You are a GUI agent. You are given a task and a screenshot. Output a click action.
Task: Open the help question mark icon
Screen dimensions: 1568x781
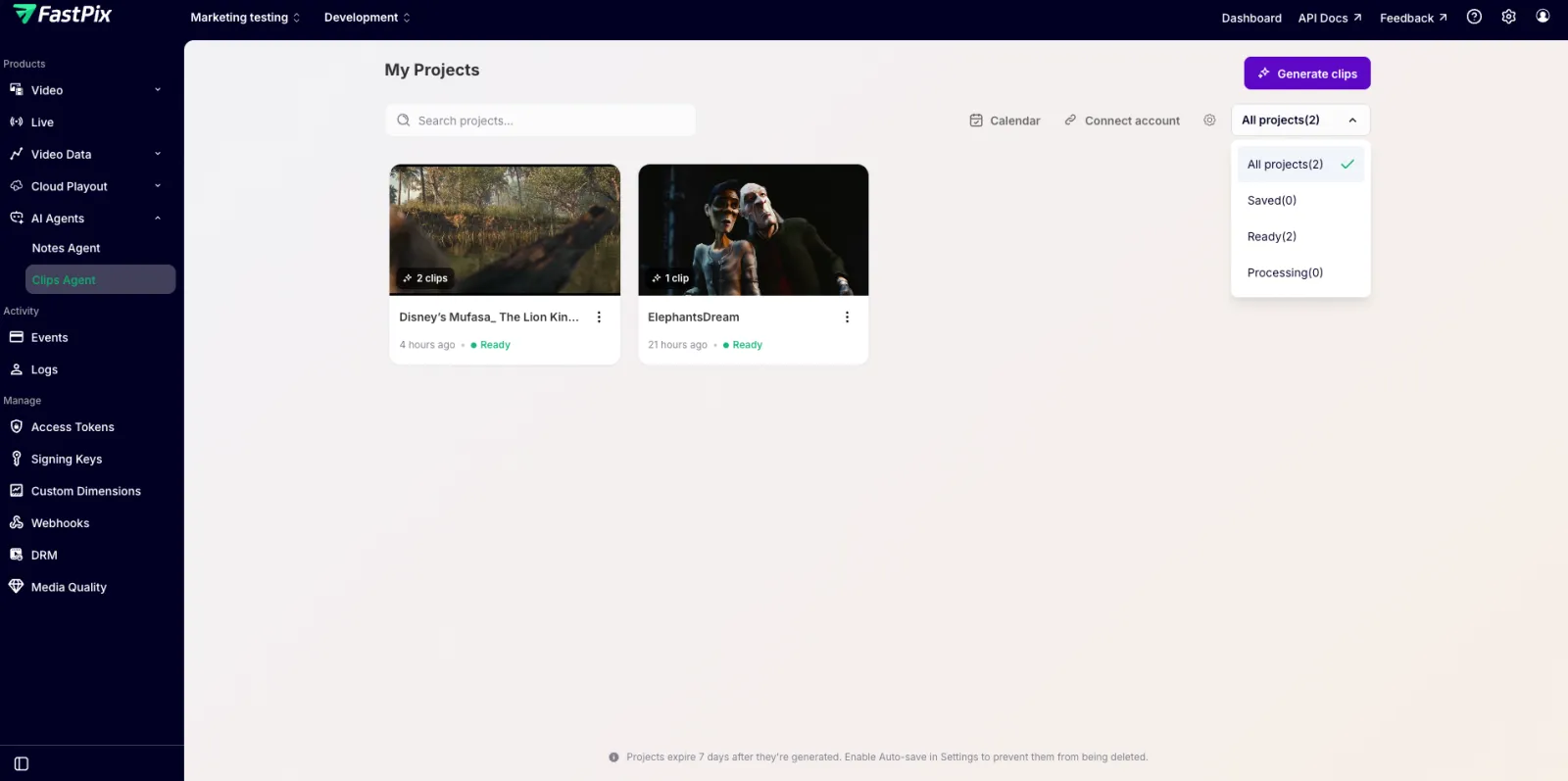point(1474,17)
